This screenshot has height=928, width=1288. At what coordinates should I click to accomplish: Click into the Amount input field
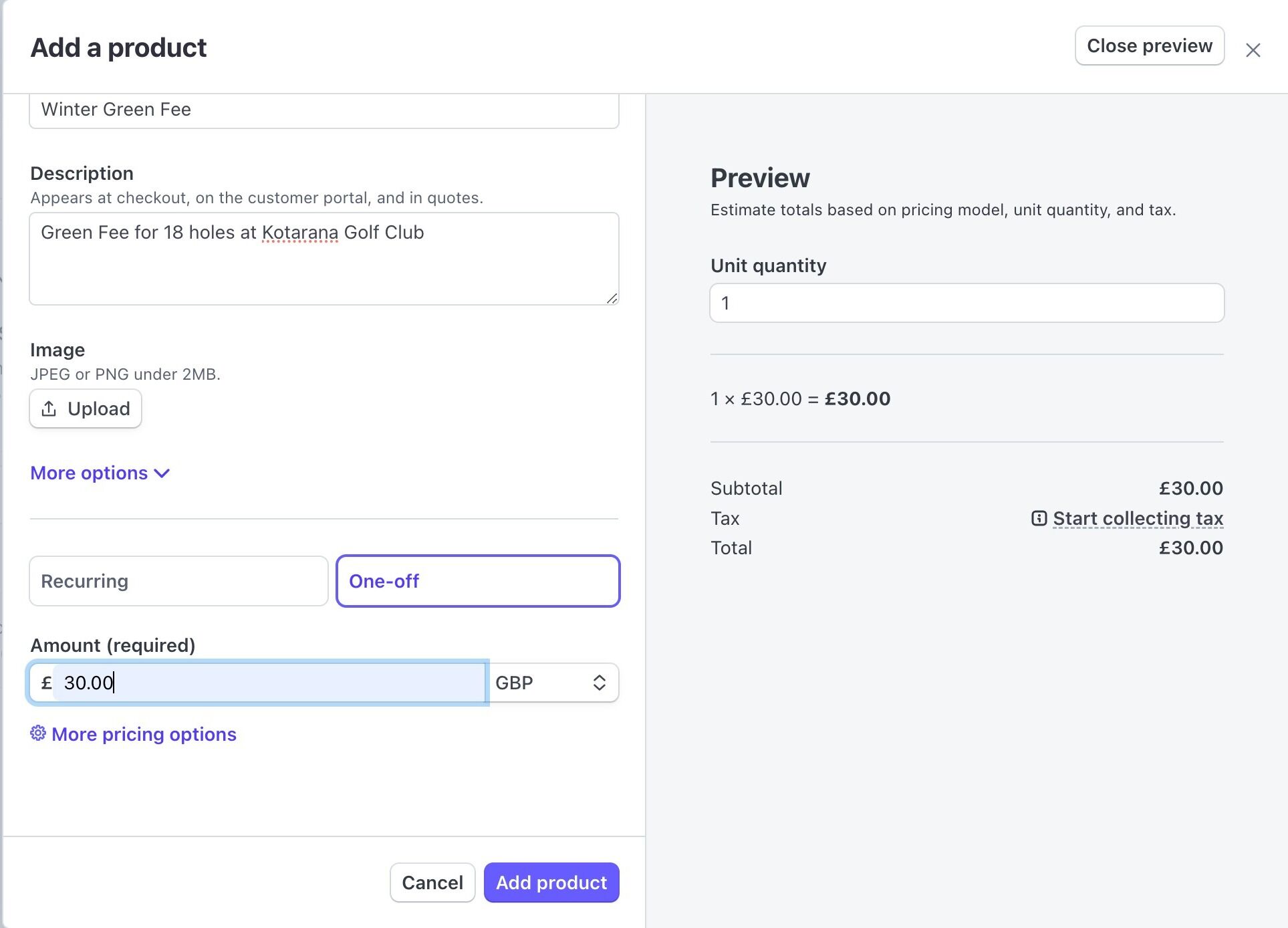click(267, 683)
